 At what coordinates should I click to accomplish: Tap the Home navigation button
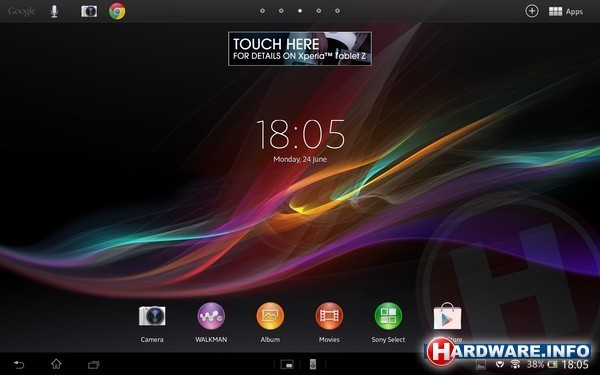pyautogui.click(x=56, y=364)
